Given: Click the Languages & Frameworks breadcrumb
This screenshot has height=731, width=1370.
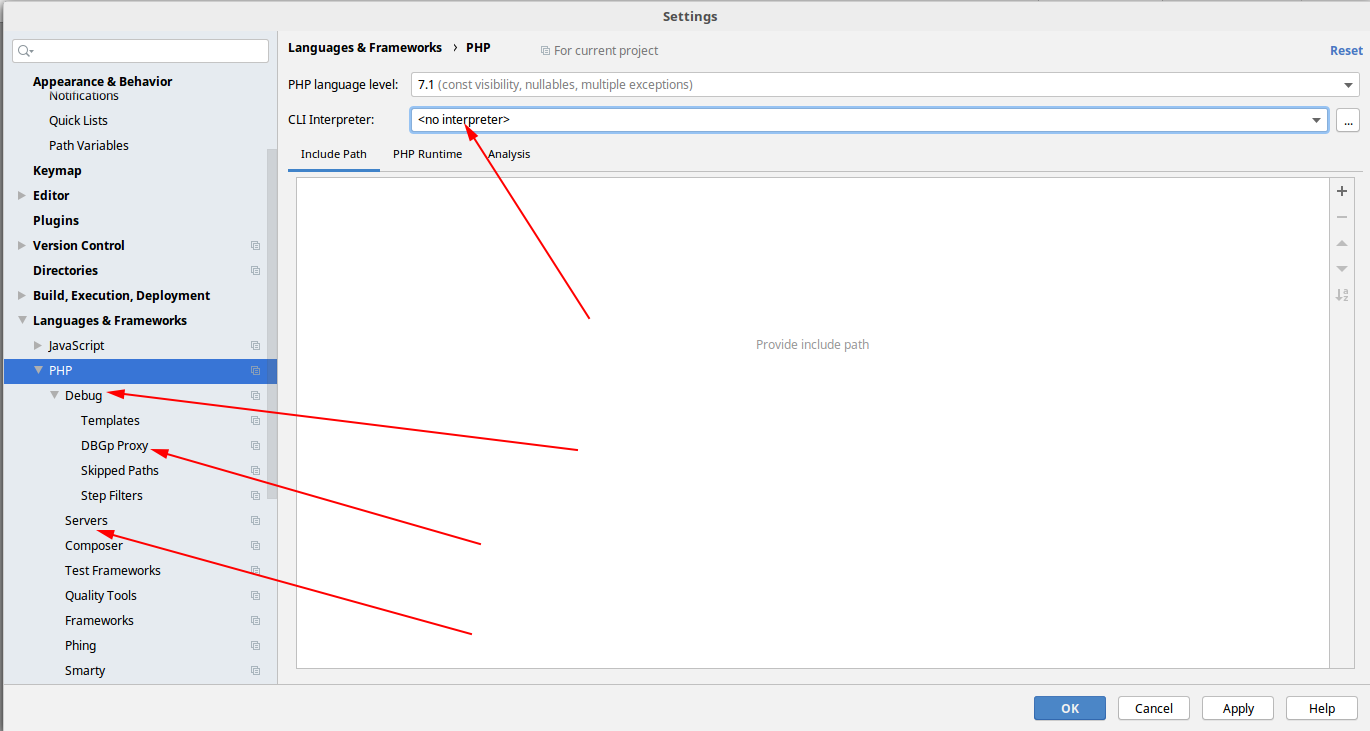Looking at the screenshot, I should (365, 48).
